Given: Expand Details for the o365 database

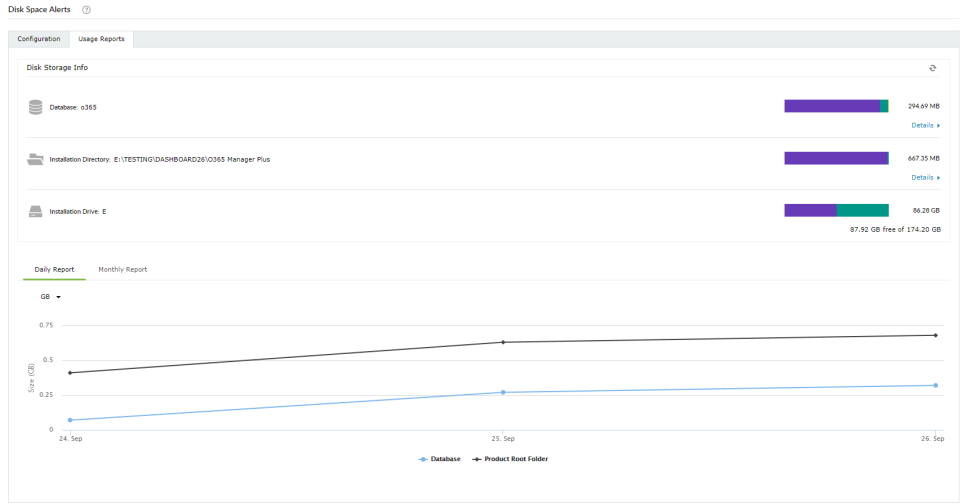Looking at the screenshot, I should [925, 125].
